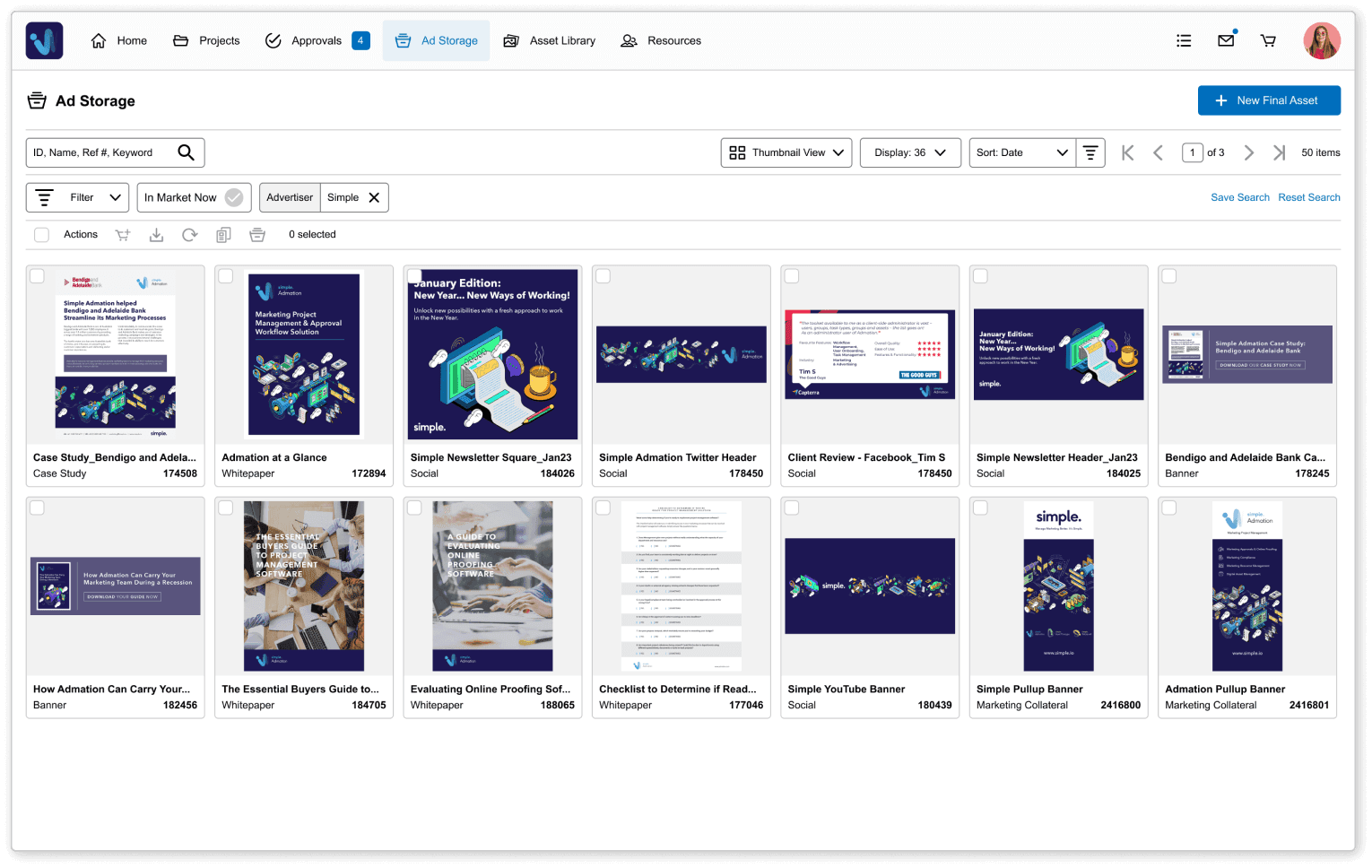
Task: Click the Save Search link
Action: tap(1239, 197)
